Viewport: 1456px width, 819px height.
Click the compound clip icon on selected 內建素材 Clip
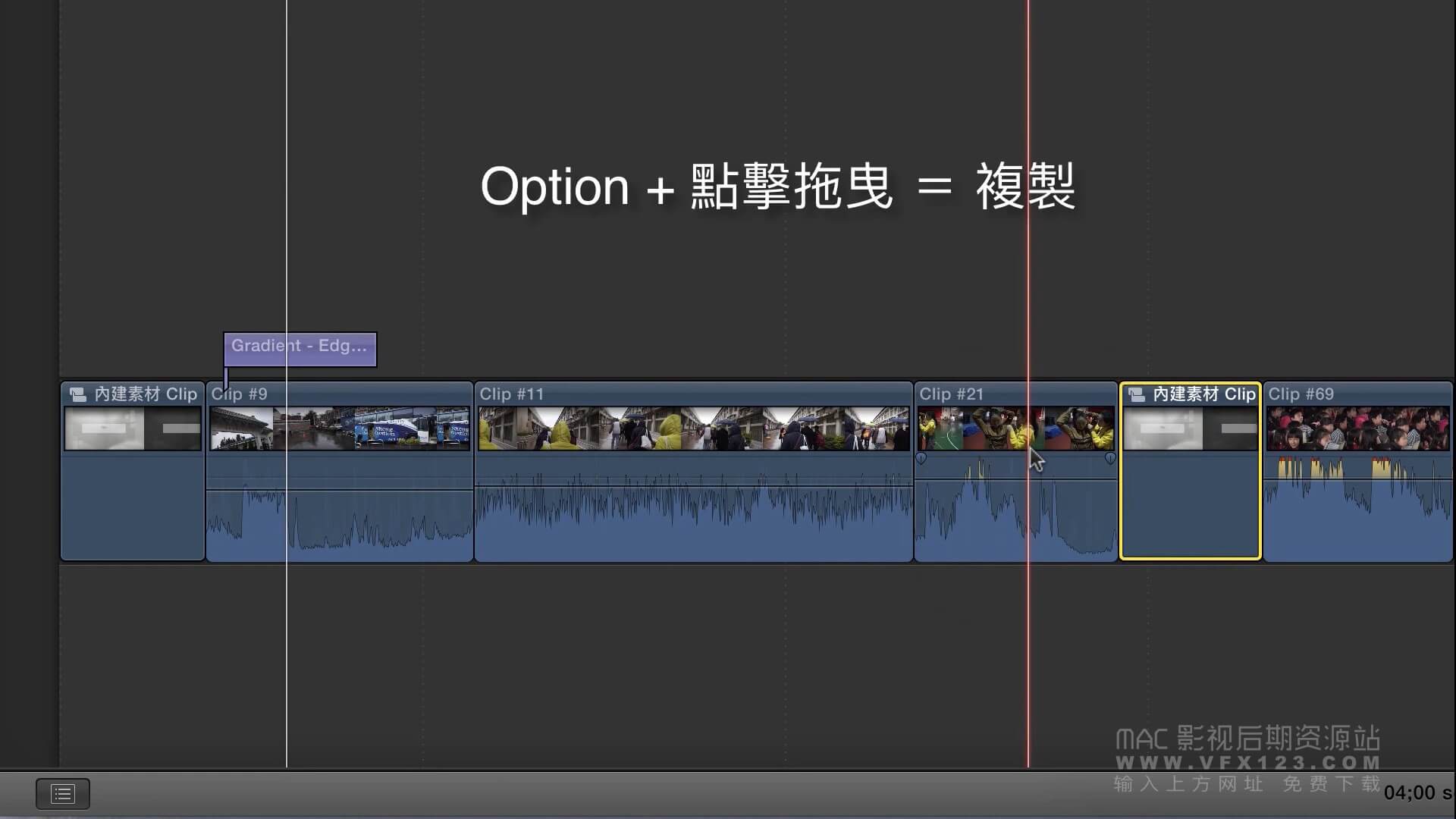1136,394
